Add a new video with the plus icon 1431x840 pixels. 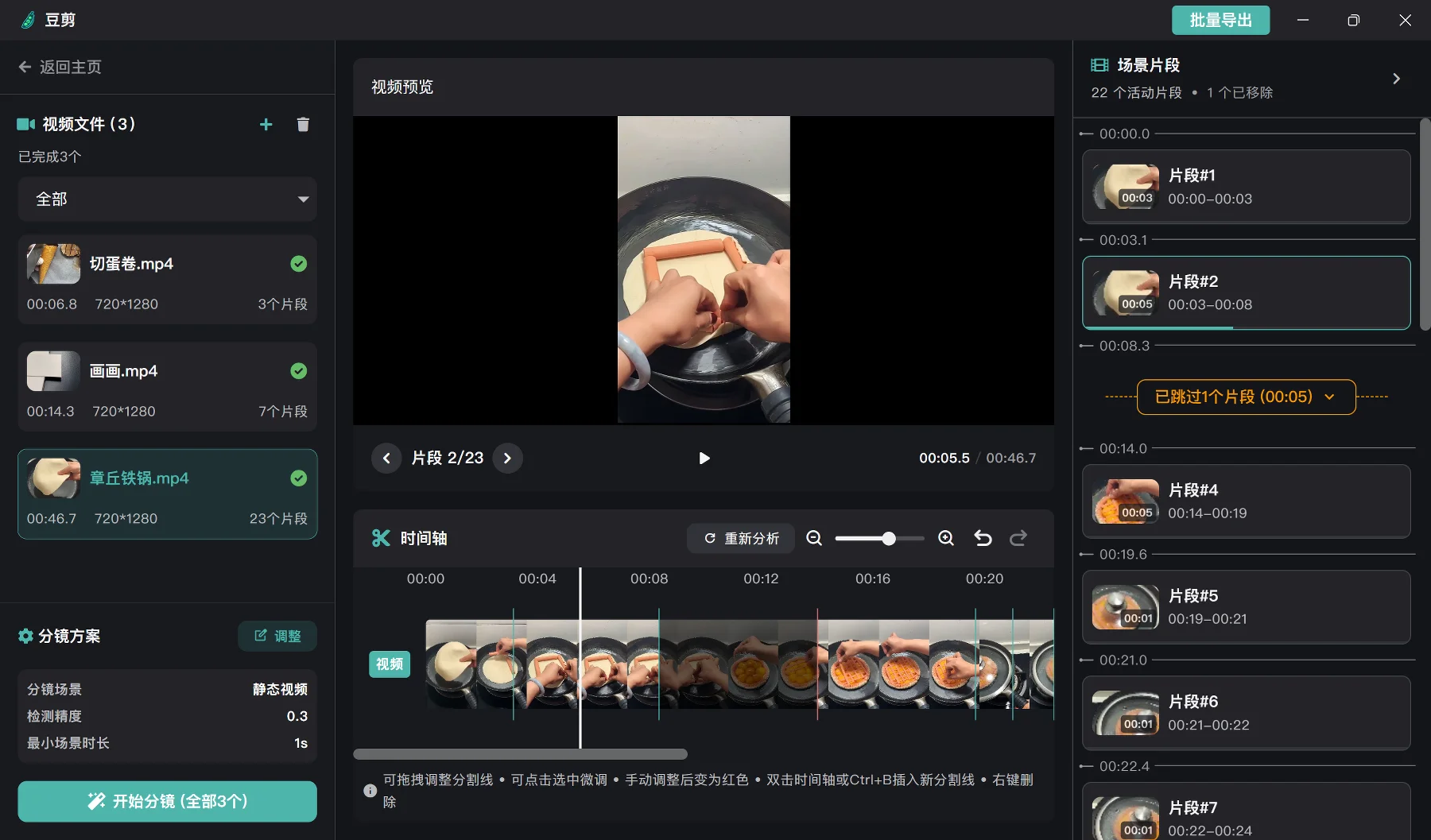(x=266, y=124)
